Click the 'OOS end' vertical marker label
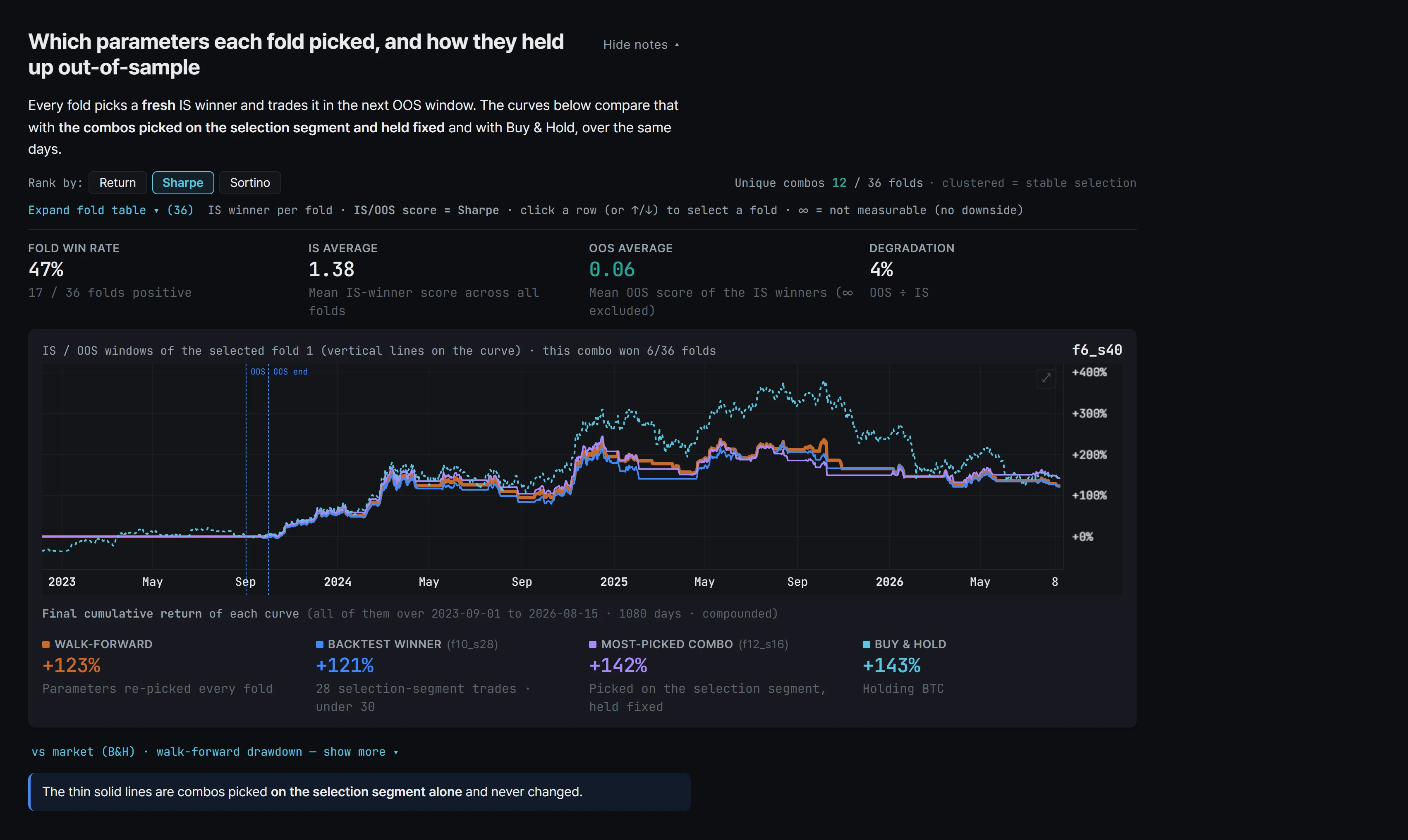Viewport: 1408px width, 840px height. [290, 372]
